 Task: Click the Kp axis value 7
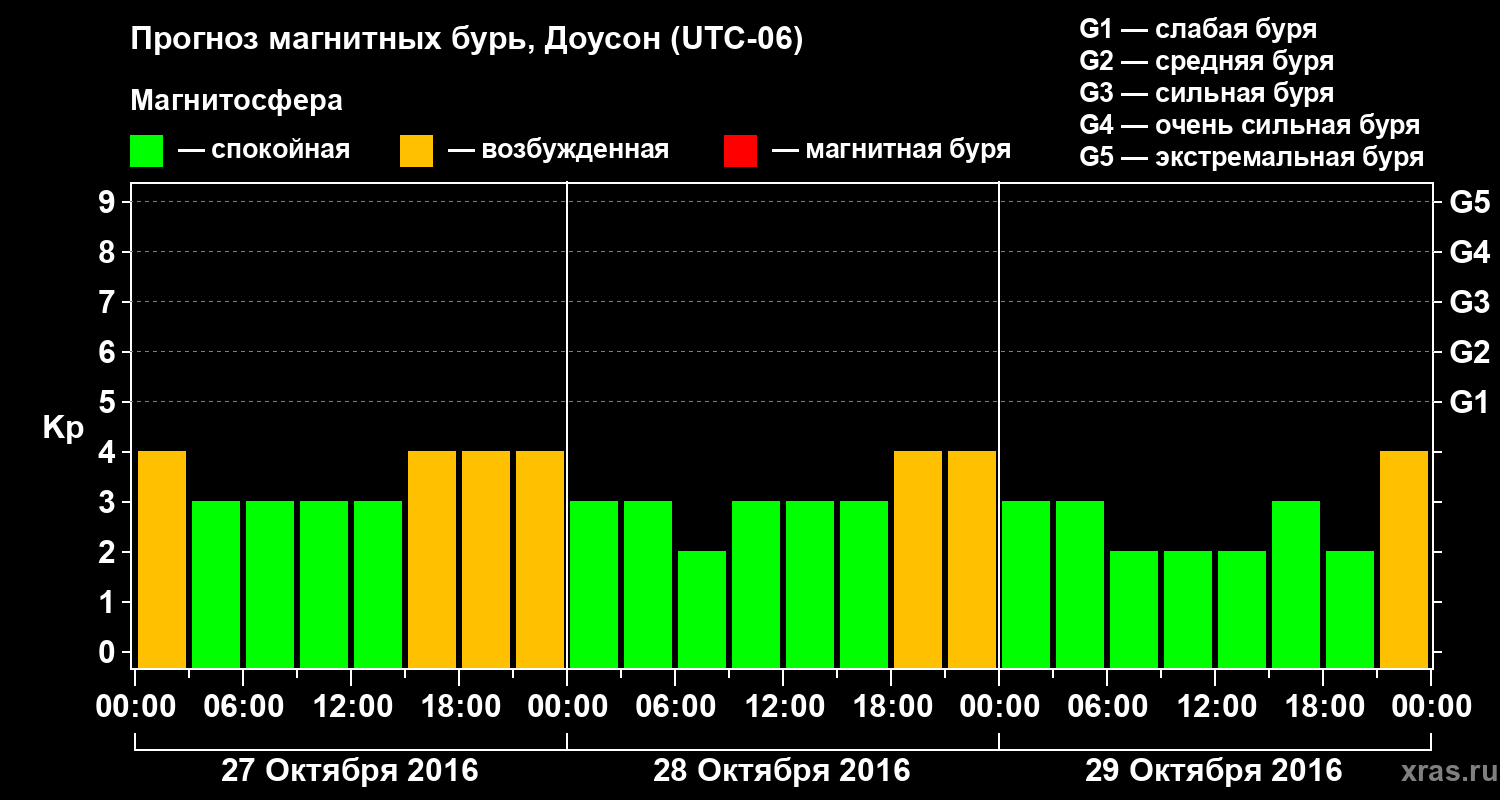point(108,303)
